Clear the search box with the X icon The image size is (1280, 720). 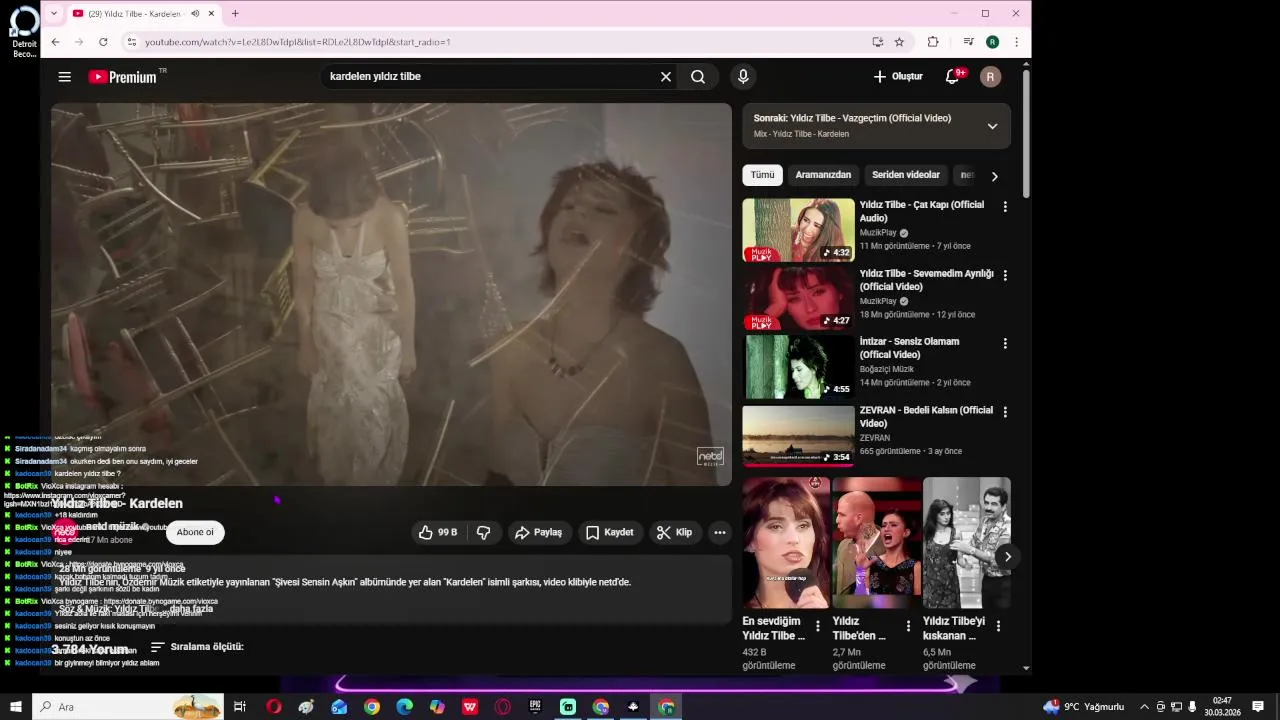tap(666, 77)
